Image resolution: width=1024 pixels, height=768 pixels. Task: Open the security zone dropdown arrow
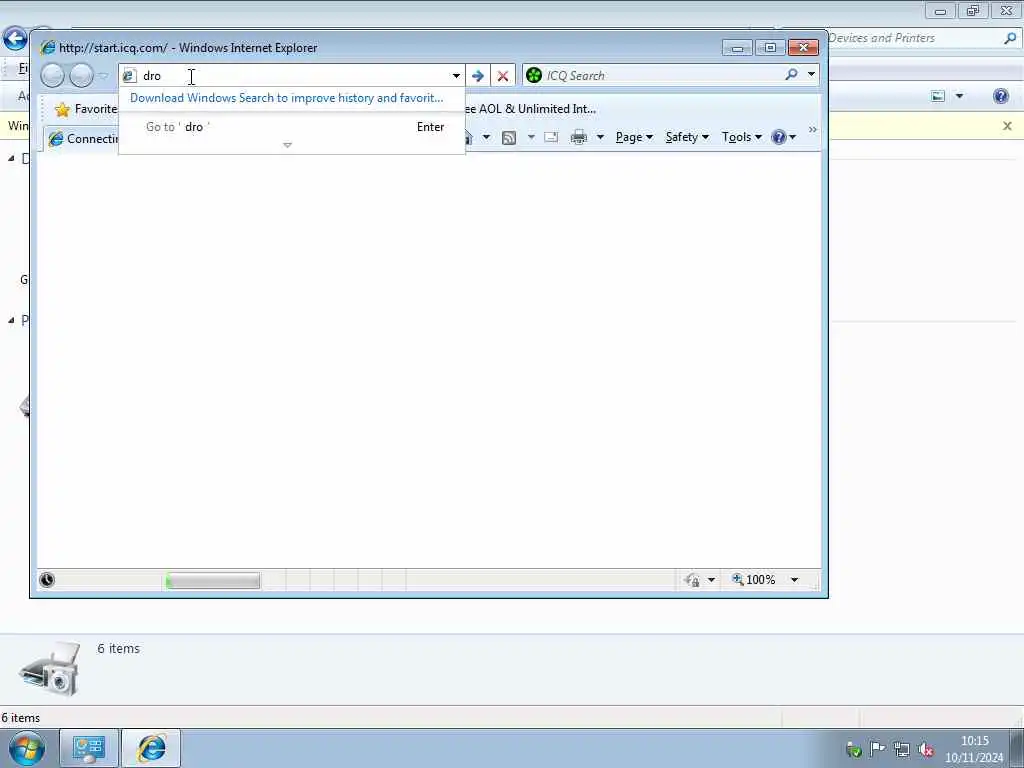tap(711, 580)
